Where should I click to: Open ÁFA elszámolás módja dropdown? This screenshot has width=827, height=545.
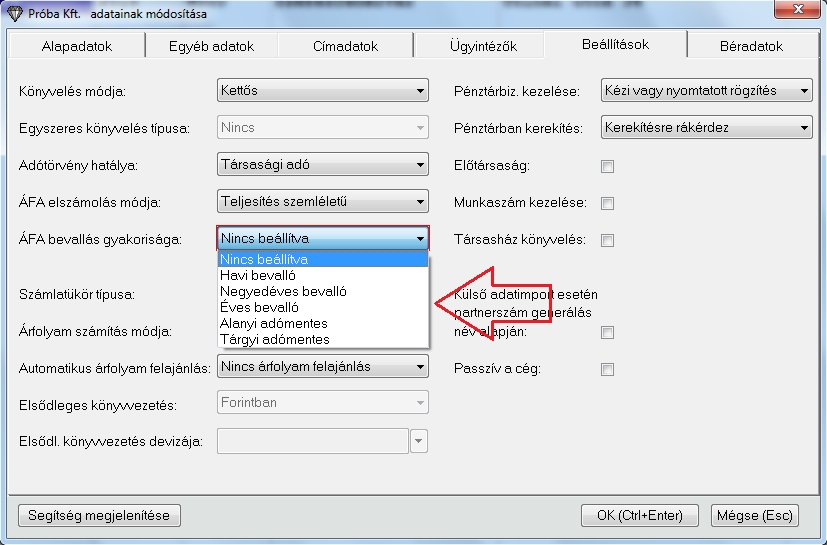[322, 202]
